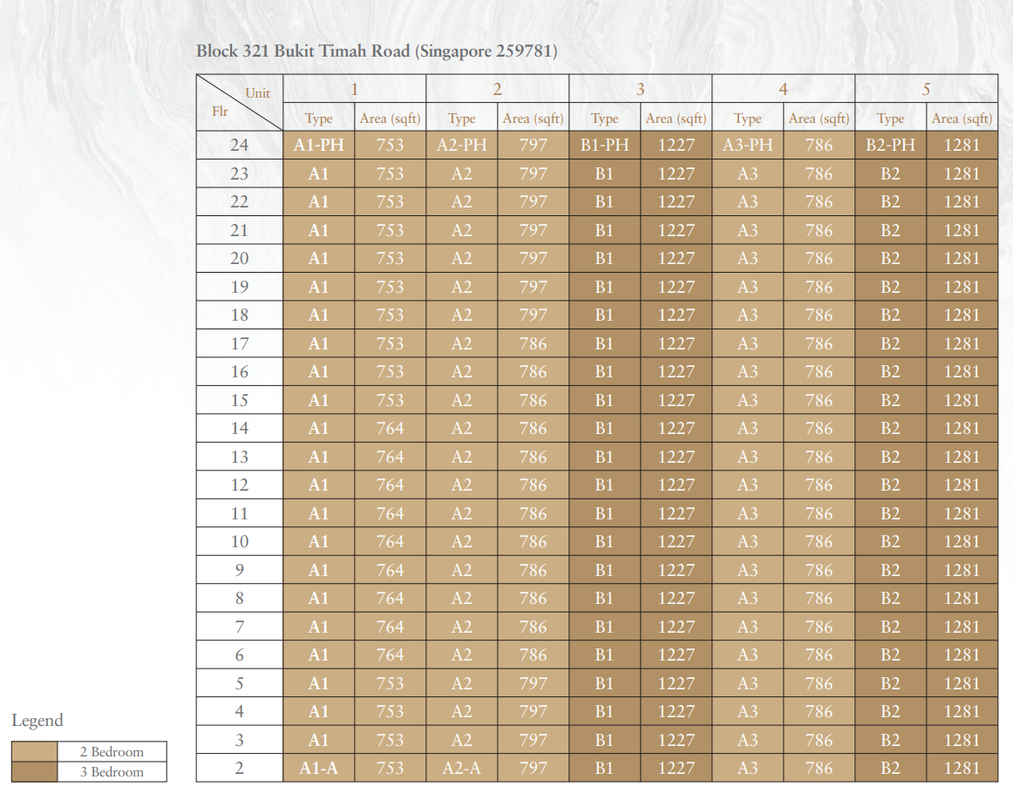
Task: Select floor number 6 row label
Action: (x=240, y=655)
